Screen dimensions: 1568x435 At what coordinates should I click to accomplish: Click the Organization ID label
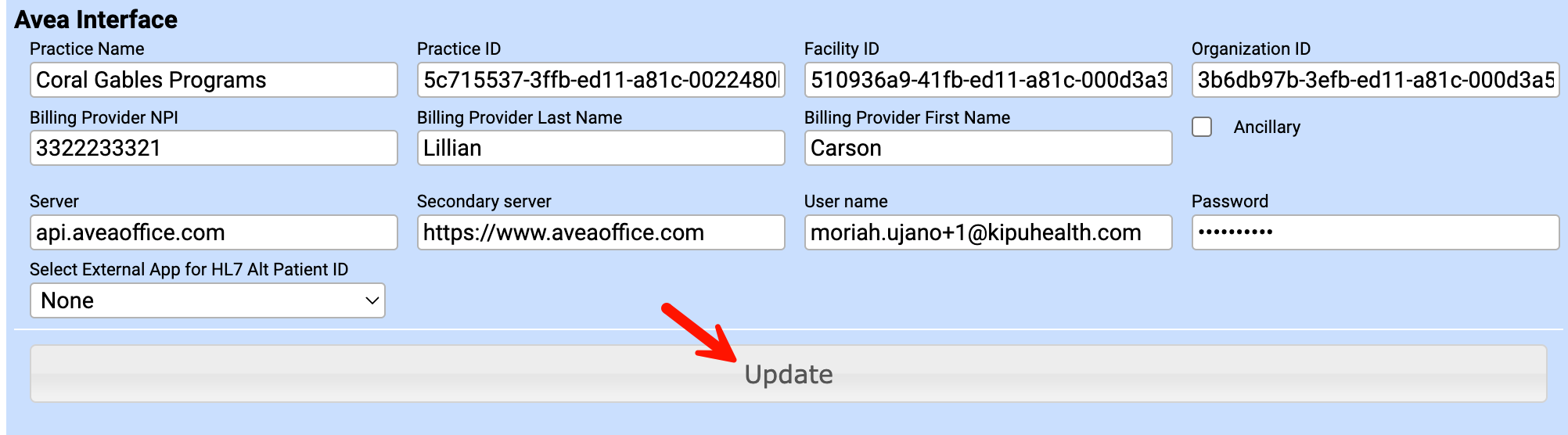tap(1250, 49)
